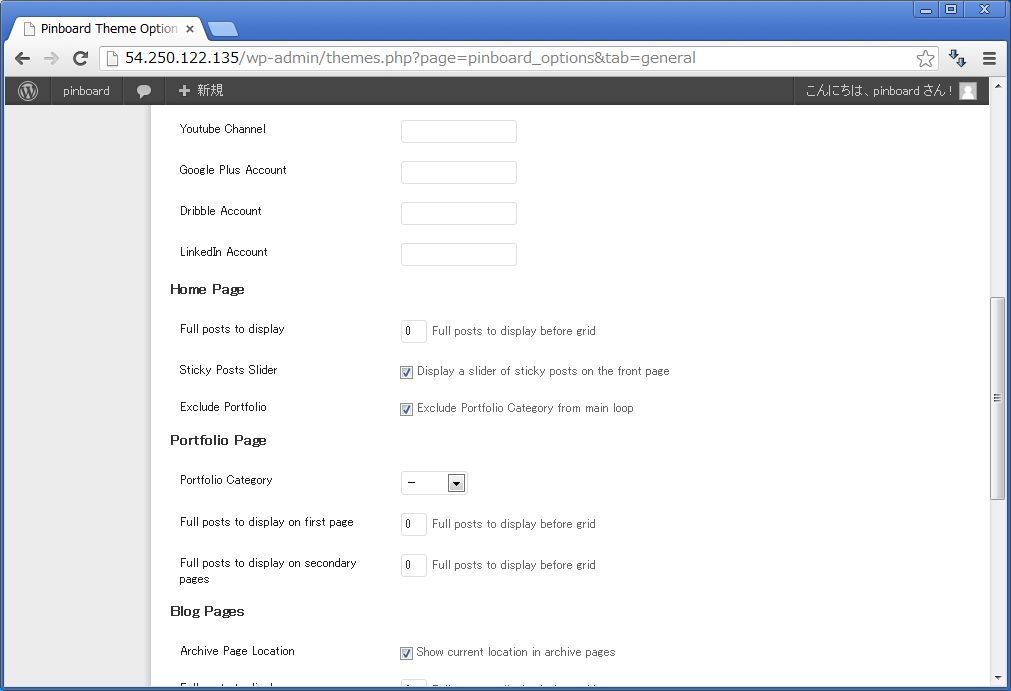The image size is (1011, 691).
Task: Click 'Exclude Portfolio Category from main loop' label
Action: point(525,408)
